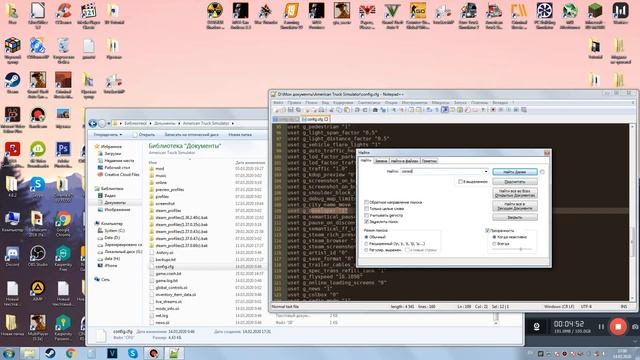640x360 pixels.
Task: Select config.cfg file in Explorer list
Action: pos(164,267)
